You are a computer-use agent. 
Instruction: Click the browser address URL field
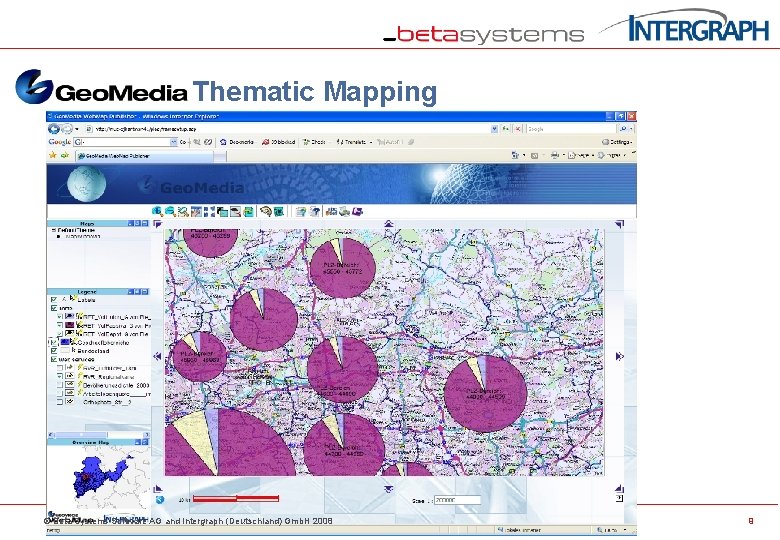pyautogui.click(x=288, y=129)
